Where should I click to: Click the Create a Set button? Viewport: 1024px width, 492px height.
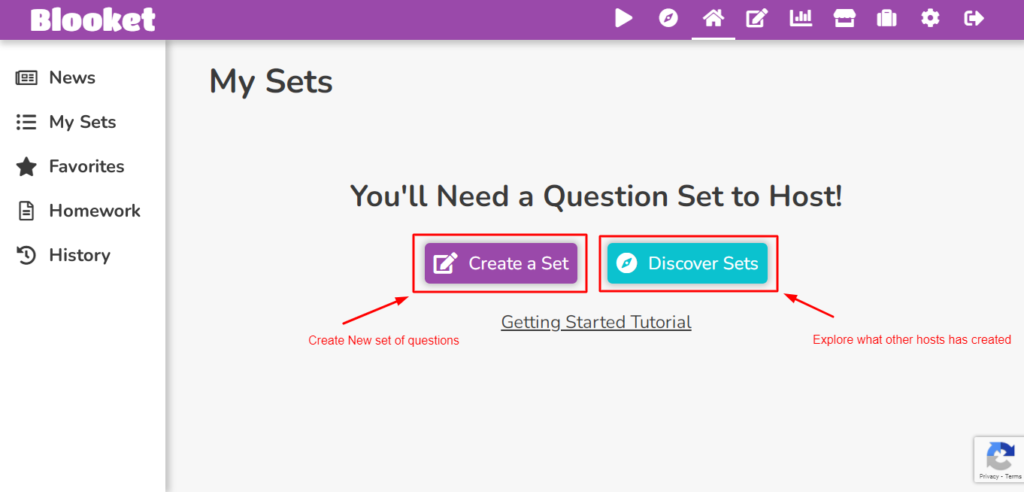tap(501, 263)
